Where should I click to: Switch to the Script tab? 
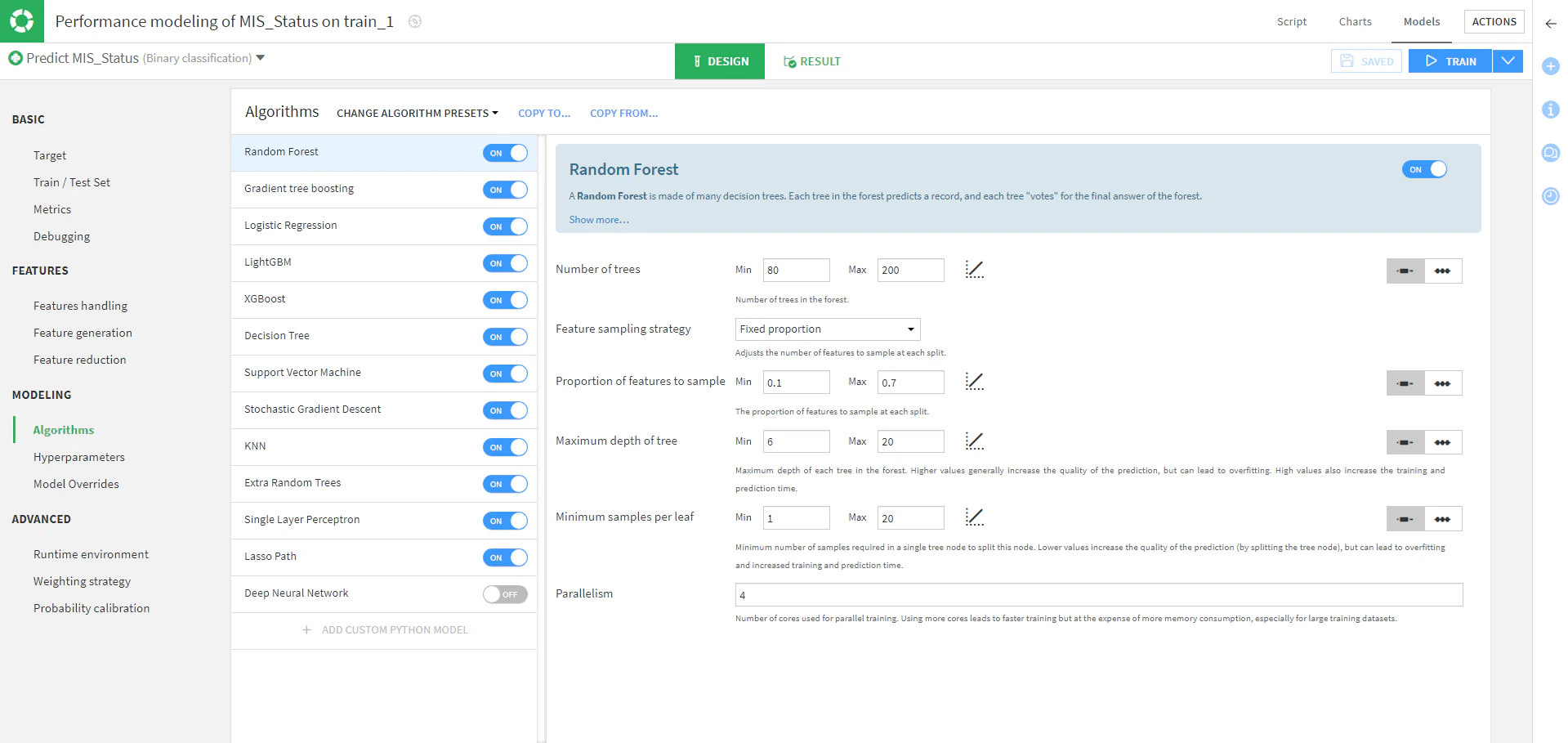1292,22
